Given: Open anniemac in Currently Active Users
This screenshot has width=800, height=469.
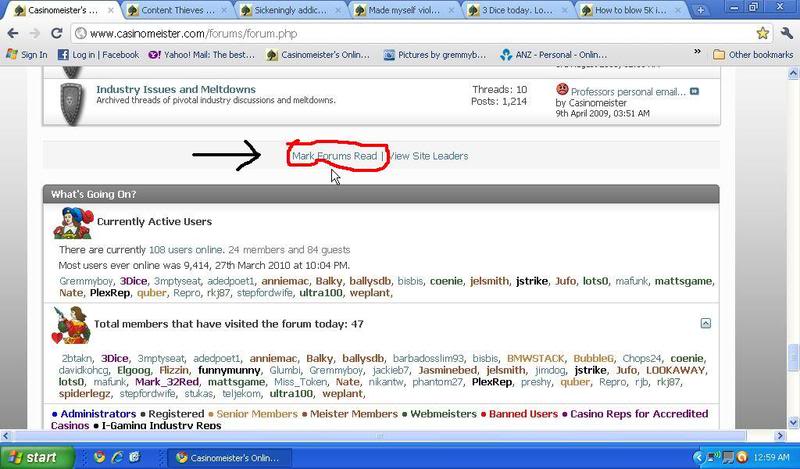Looking at the screenshot, I should pyautogui.click(x=285, y=281).
